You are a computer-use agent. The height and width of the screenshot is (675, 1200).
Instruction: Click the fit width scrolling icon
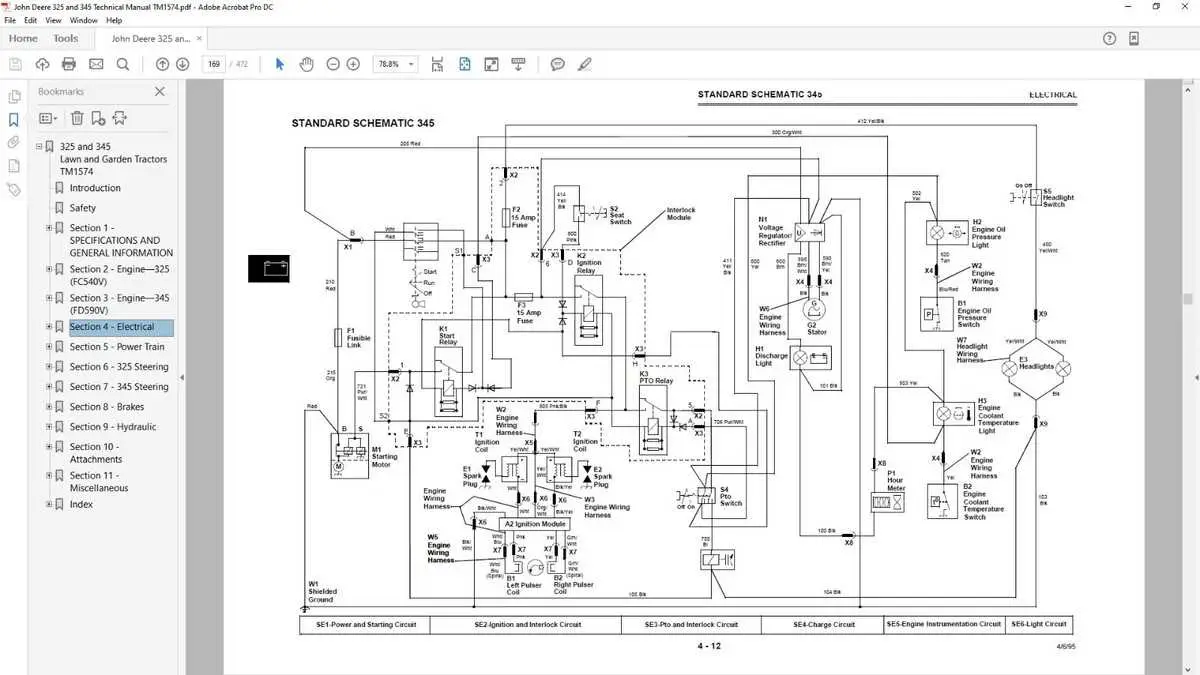[438, 64]
